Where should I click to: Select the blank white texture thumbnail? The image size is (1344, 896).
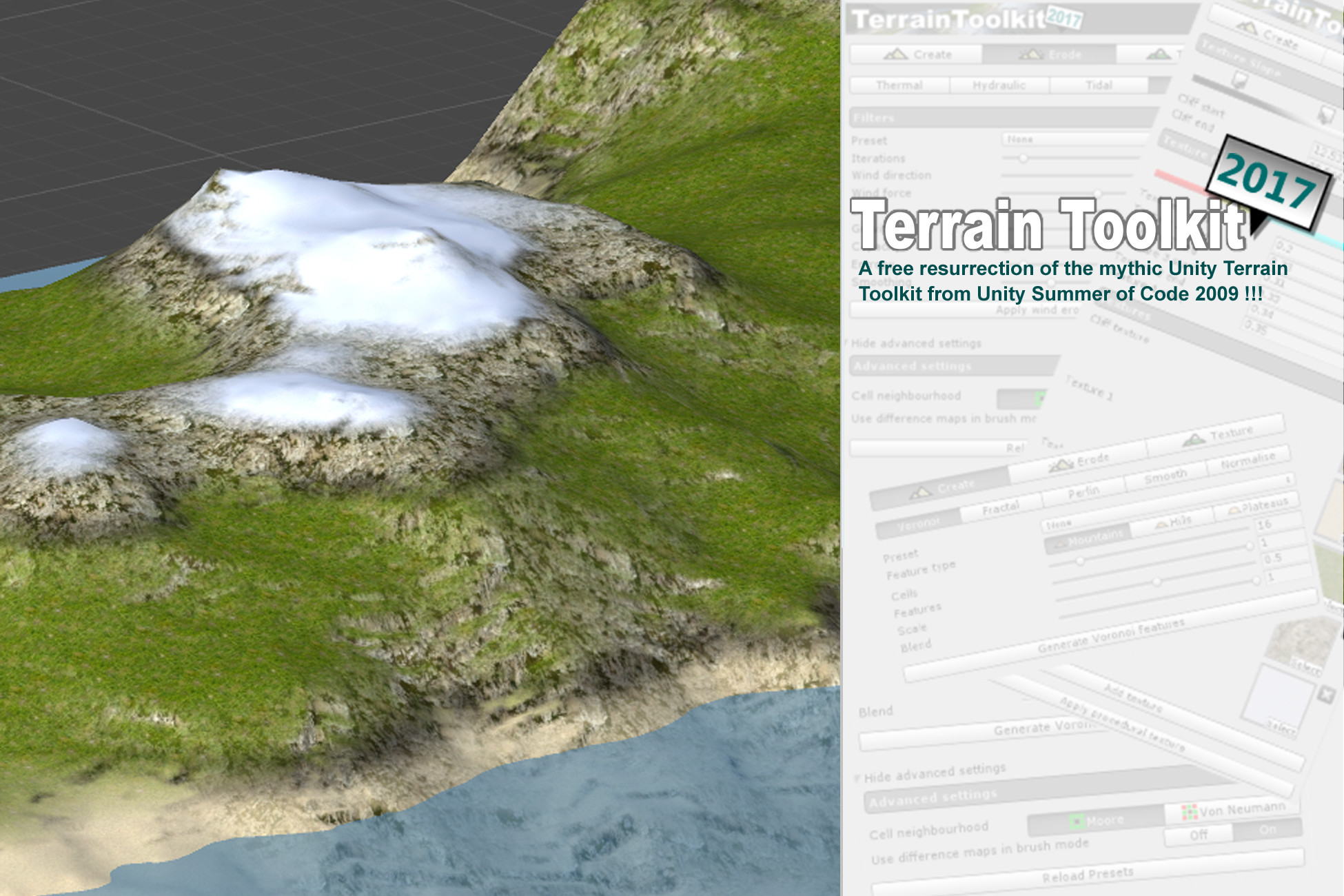[x=1277, y=700]
